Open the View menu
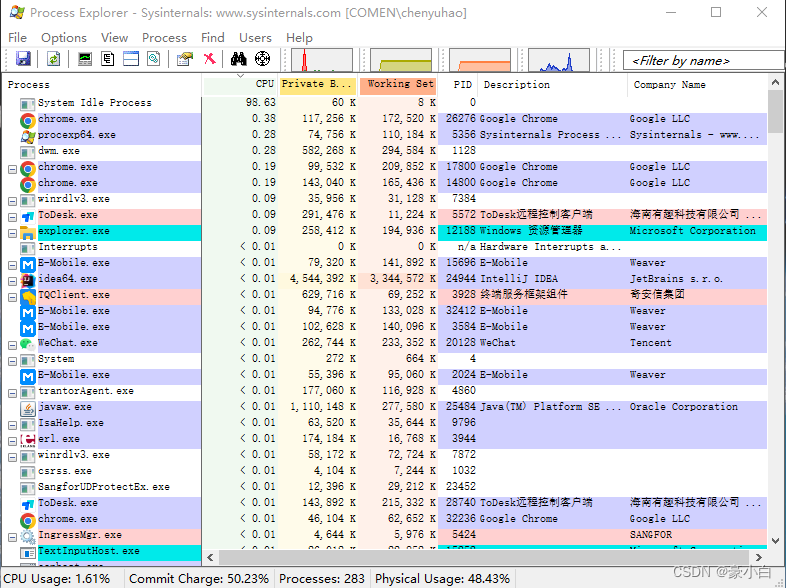The width and height of the screenshot is (786, 588). (x=114, y=38)
